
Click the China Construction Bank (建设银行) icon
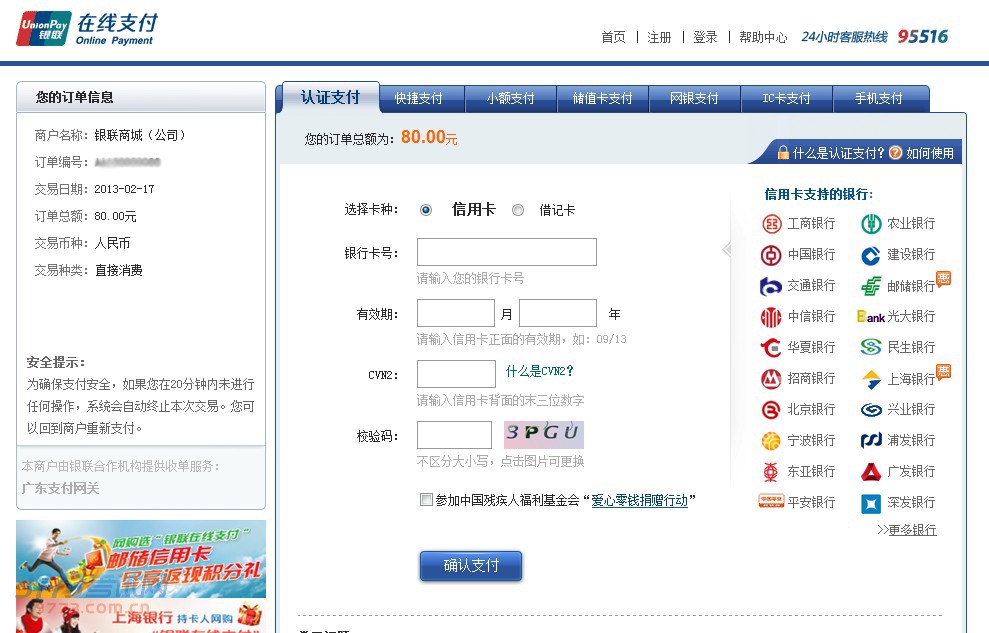click(871, 255)
